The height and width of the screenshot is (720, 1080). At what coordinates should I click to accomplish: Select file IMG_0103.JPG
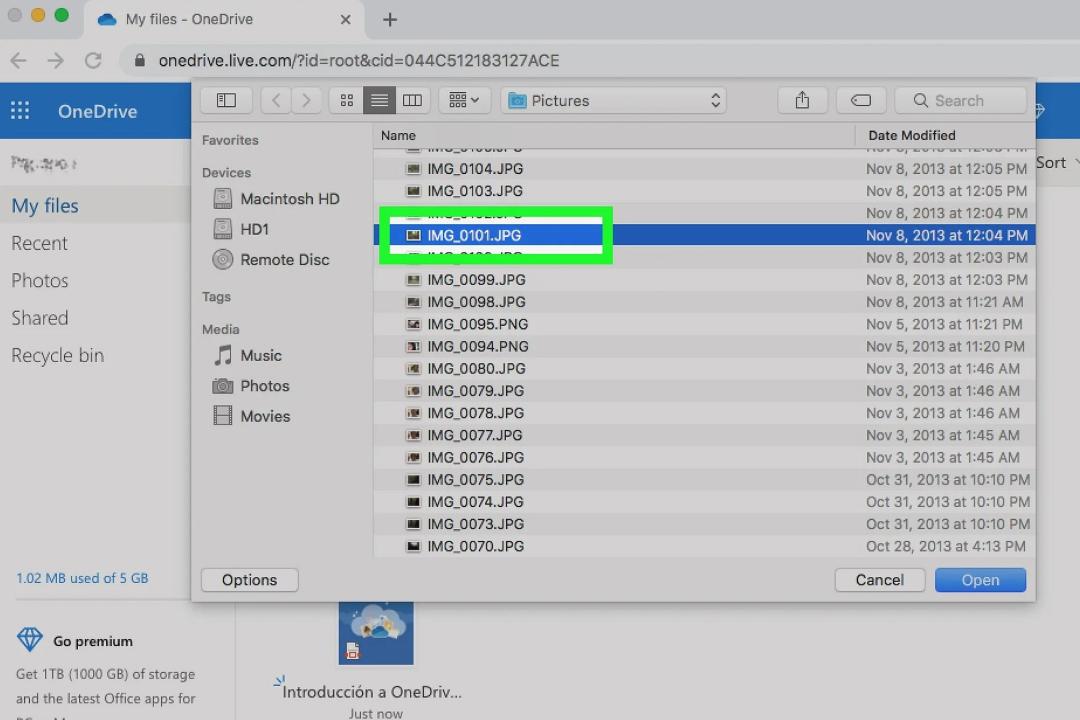(704, 191)
